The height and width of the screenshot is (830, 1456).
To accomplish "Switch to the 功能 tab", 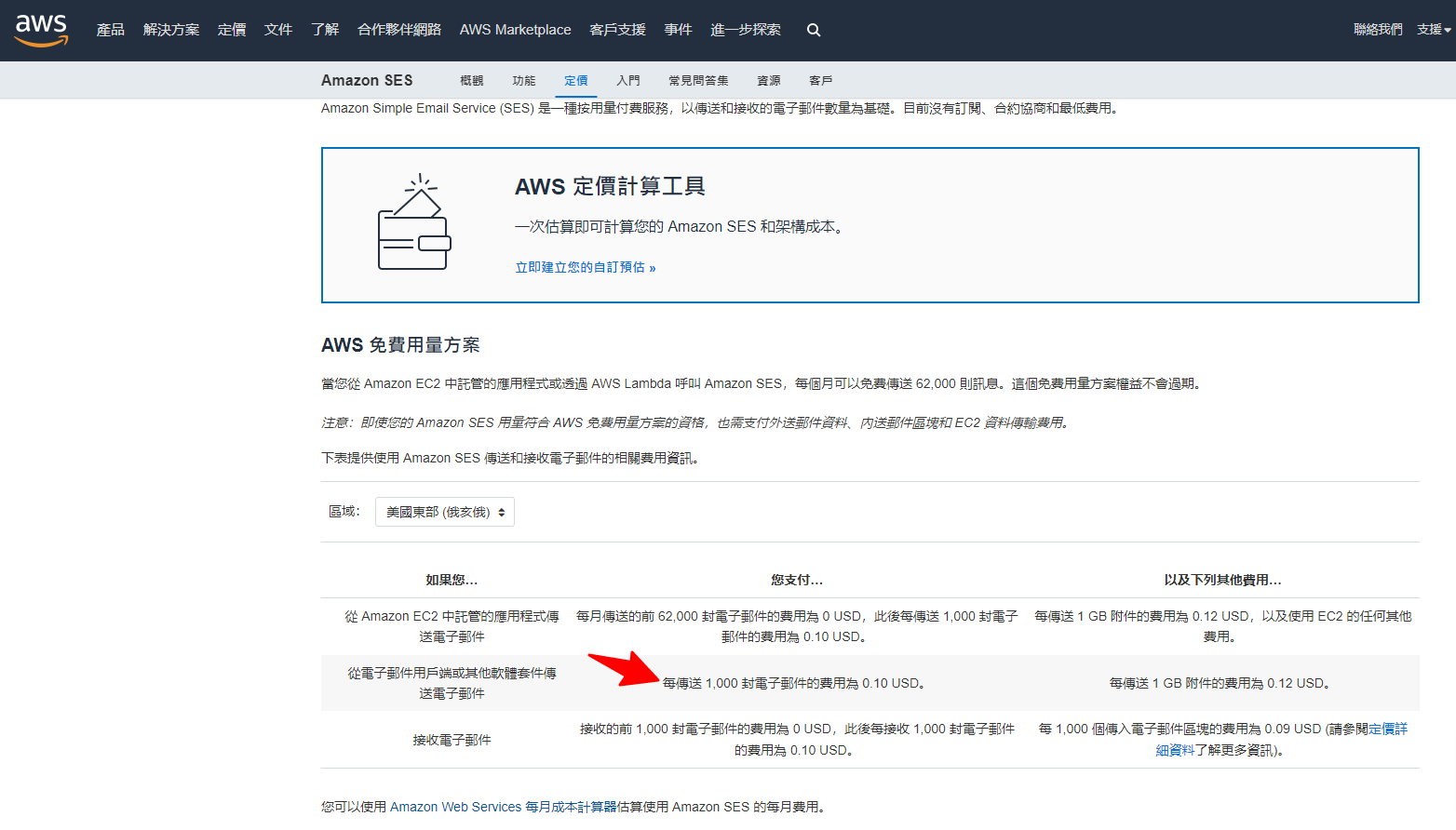I will 524,81.
